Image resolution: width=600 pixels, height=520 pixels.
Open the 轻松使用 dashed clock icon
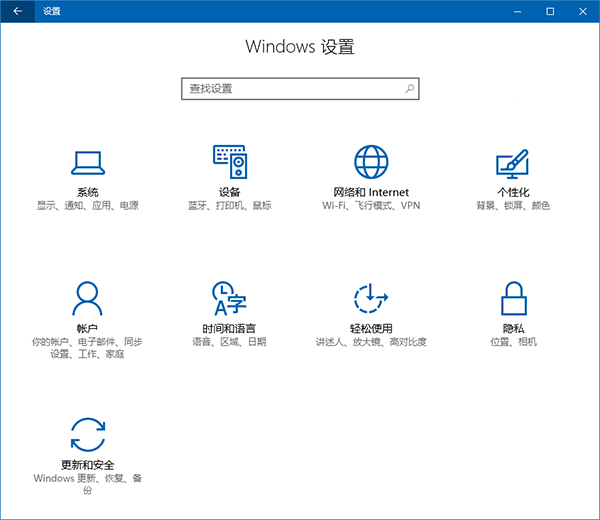(371, 298)
